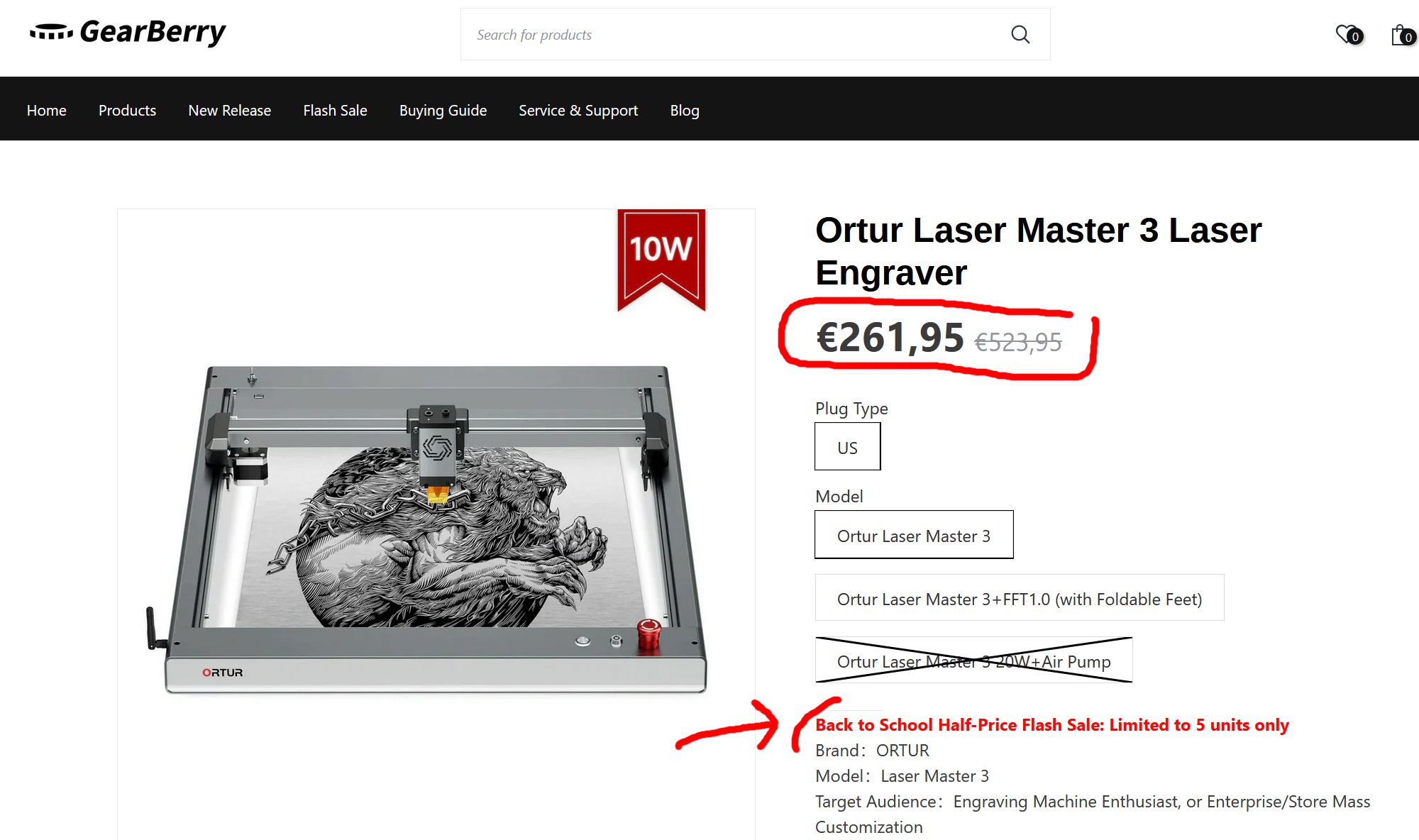Open the Products menu
This screenshot has width=1419, height=840.
(127, 110)
